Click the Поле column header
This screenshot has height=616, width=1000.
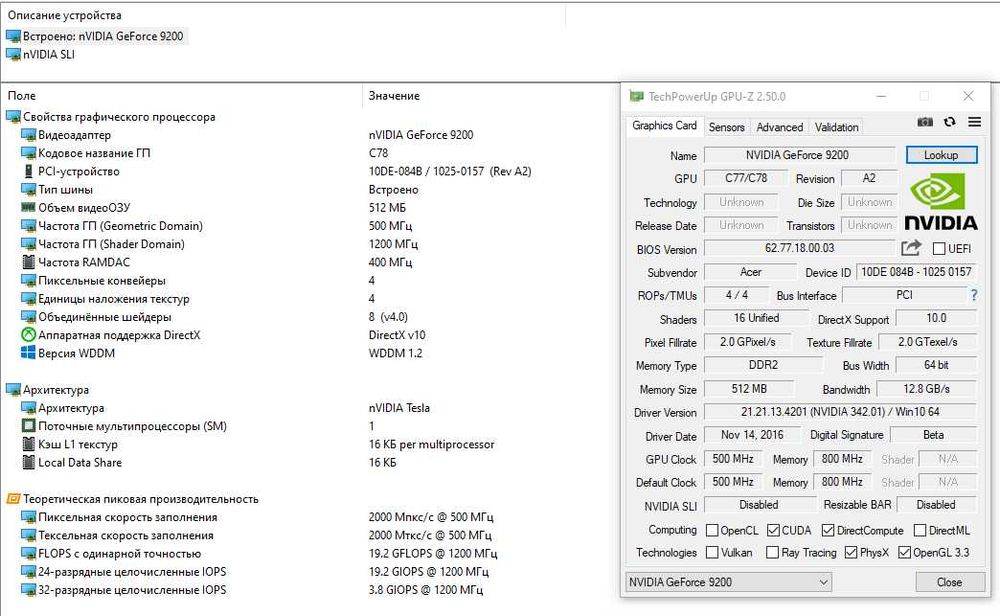coord(22,96)
